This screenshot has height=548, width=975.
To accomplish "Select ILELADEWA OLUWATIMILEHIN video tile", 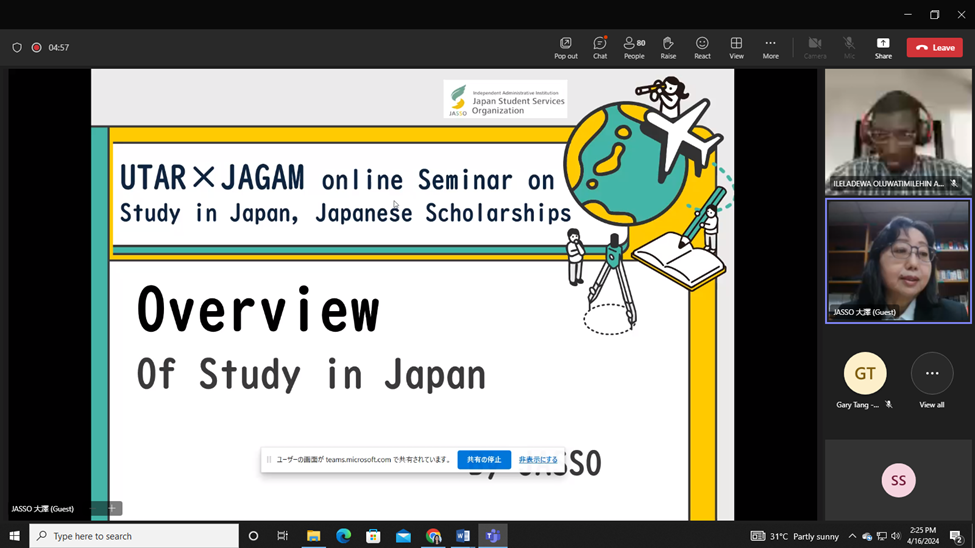I will click(x=898, y=132).
